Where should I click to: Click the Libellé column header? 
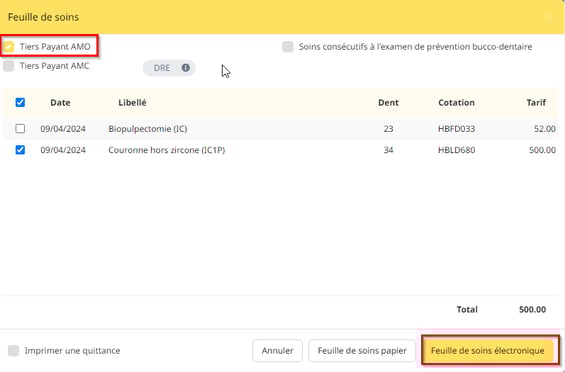point(132,103)
